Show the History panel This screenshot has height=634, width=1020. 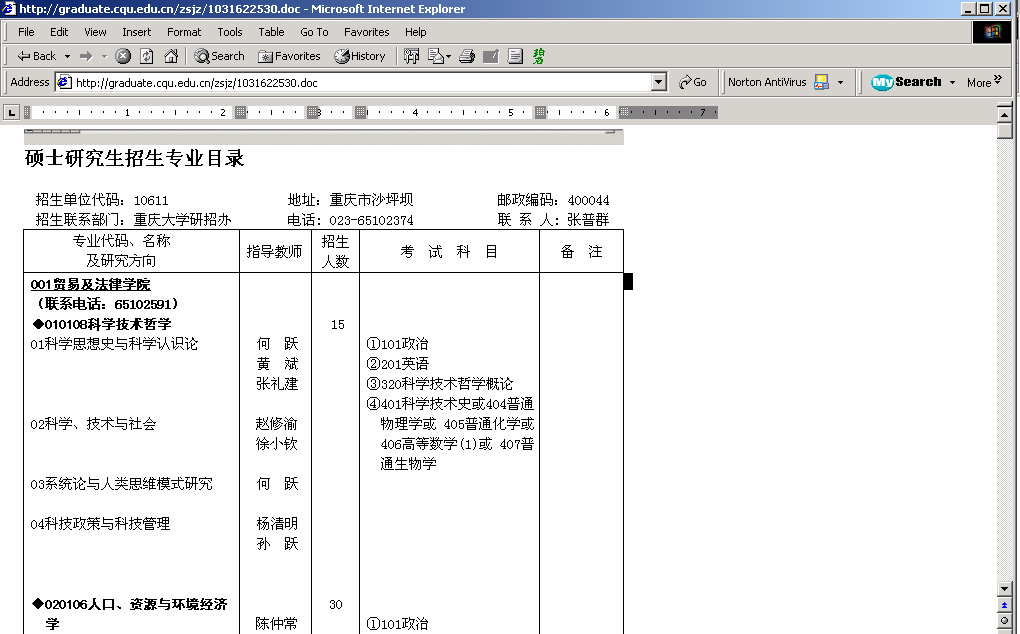(x=360, y=56)
